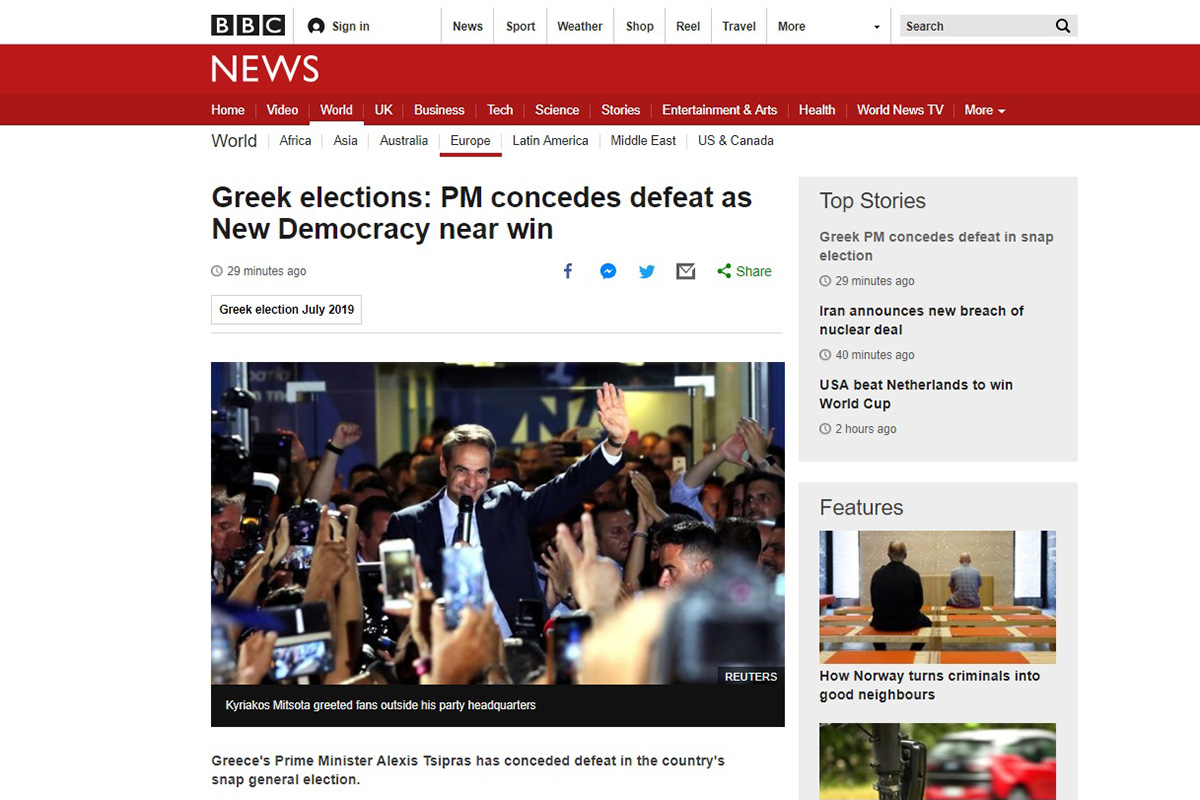This screenshot has width=1200, height=800.
Task: Click the Search input field
Action: 974,26
